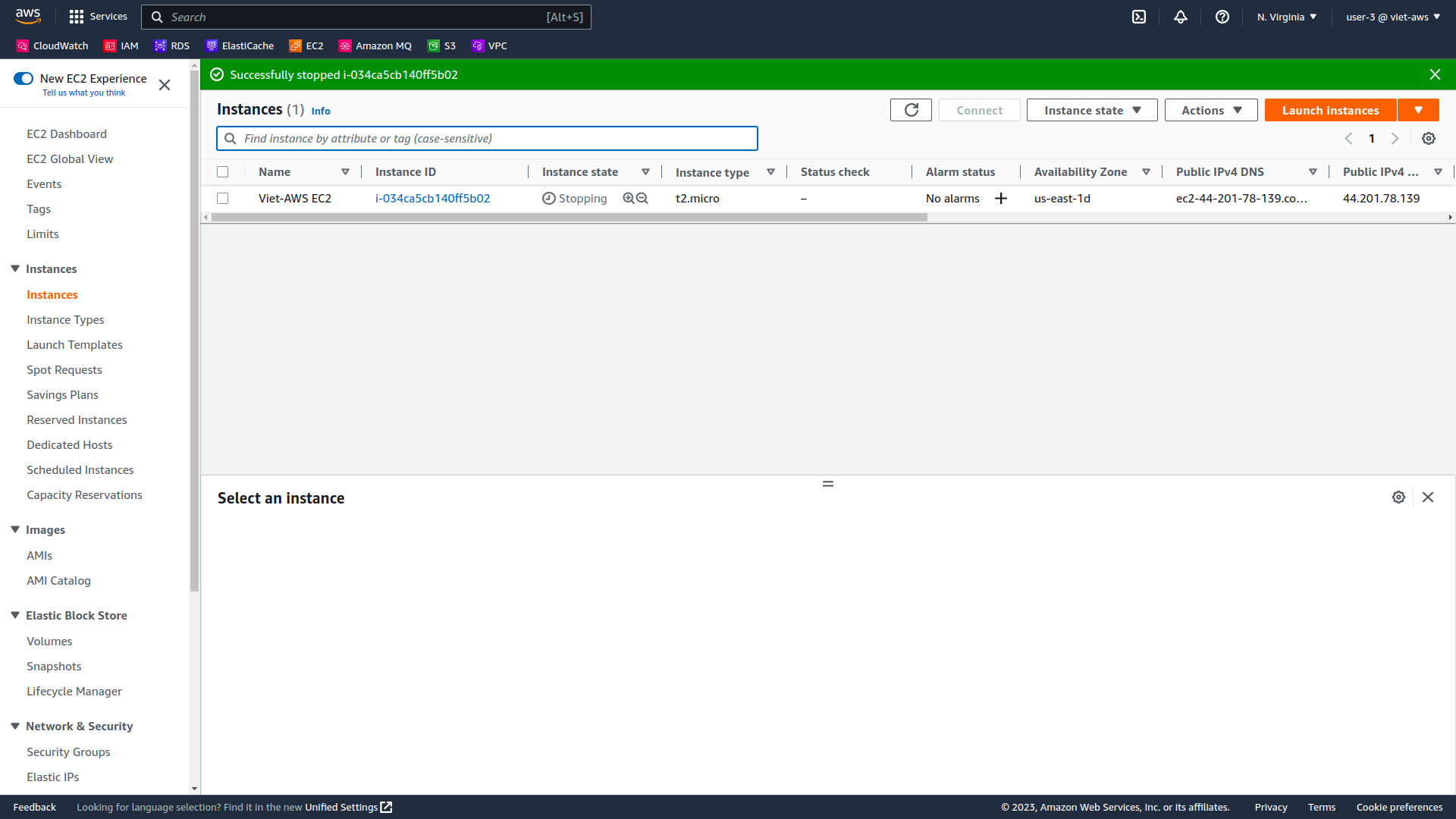Open the Instances Info link
The width and height of the screenshot is (1456, 819).
pos(321,111)
